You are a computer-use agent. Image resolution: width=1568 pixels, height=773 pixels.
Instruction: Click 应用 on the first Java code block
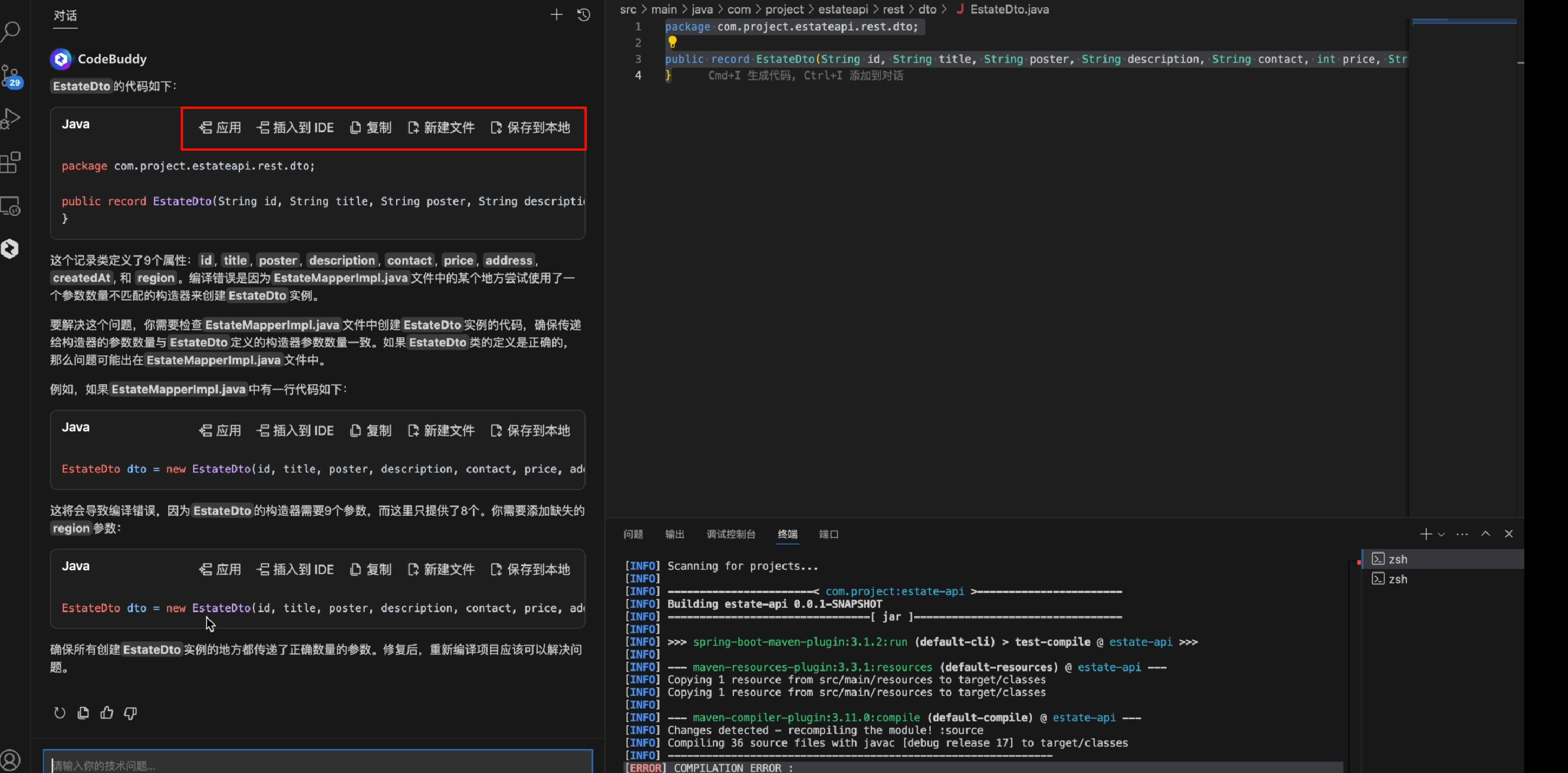[x=220, y=128]
